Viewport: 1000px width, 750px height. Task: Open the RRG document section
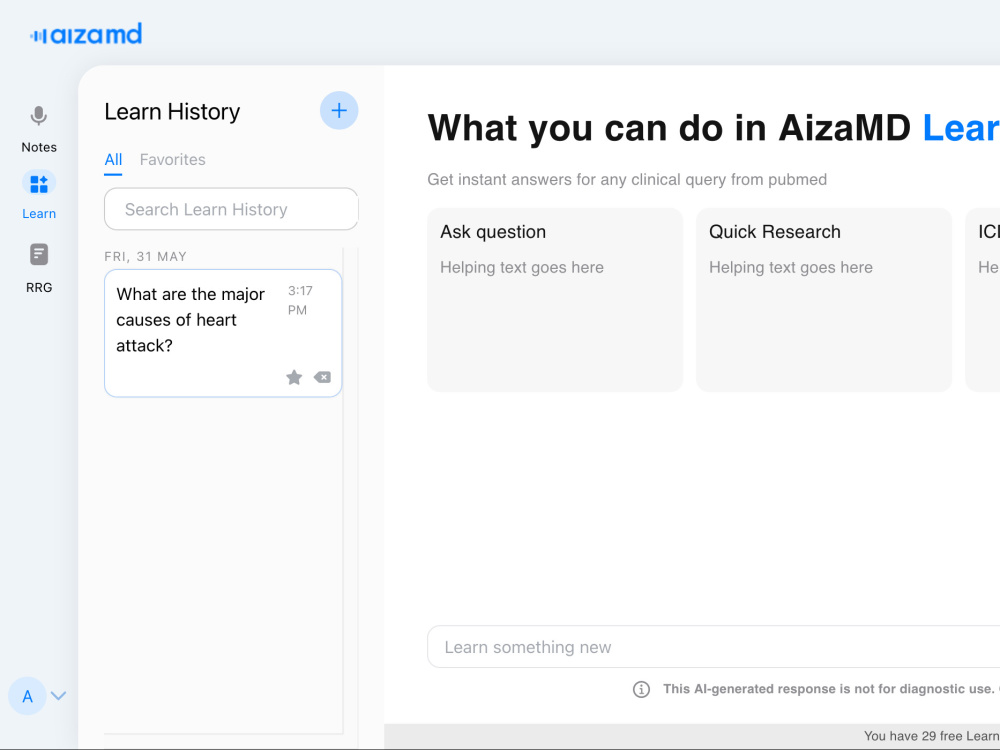pyautogui.click(x=39, y=268)
